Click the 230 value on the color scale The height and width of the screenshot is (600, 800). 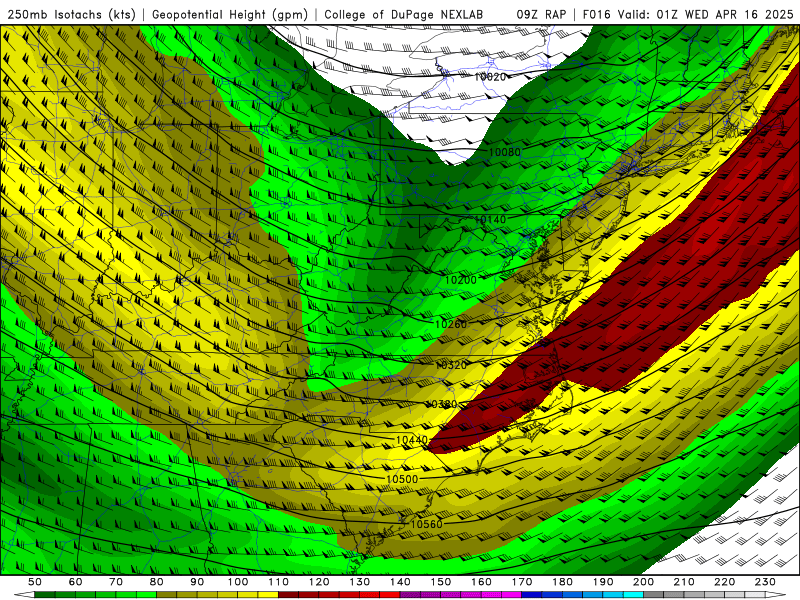point(765,582)
